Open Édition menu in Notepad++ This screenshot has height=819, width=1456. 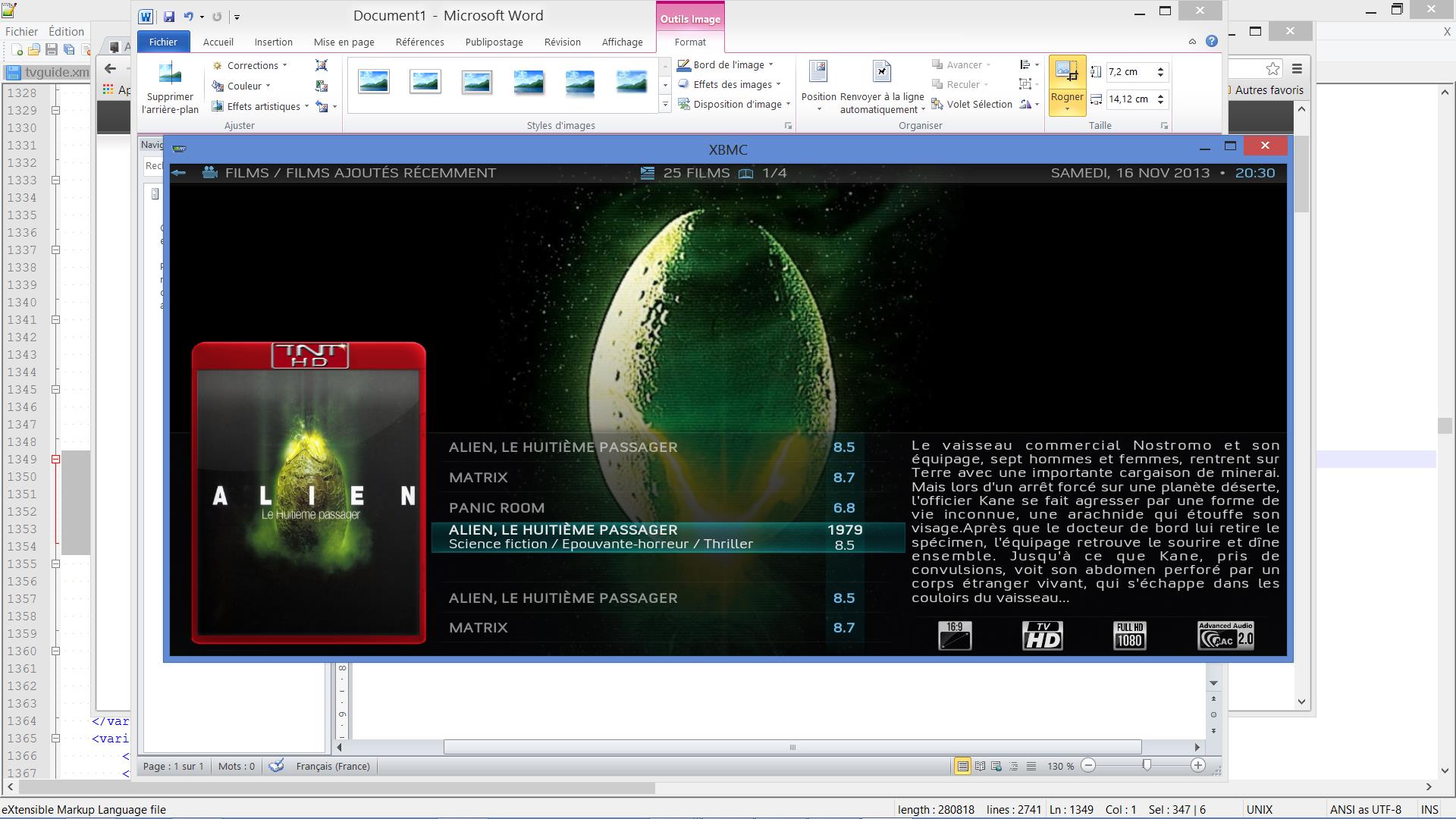tap(66, 32)
